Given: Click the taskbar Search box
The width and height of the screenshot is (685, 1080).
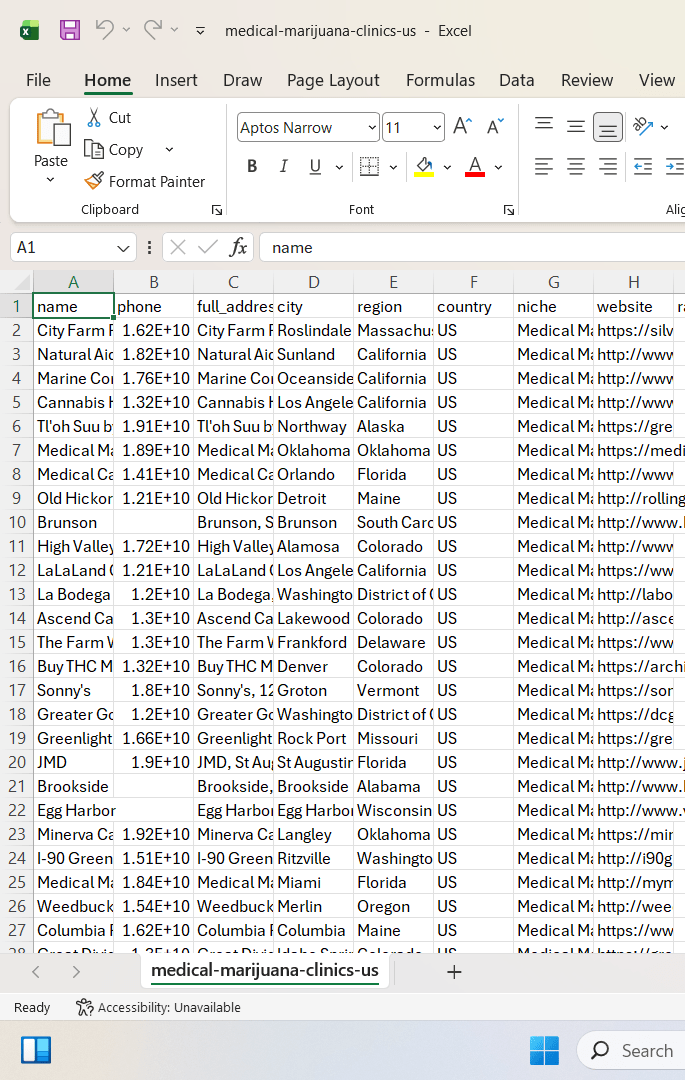Looking at the screenshot, I should click(x=631, y=1050).
